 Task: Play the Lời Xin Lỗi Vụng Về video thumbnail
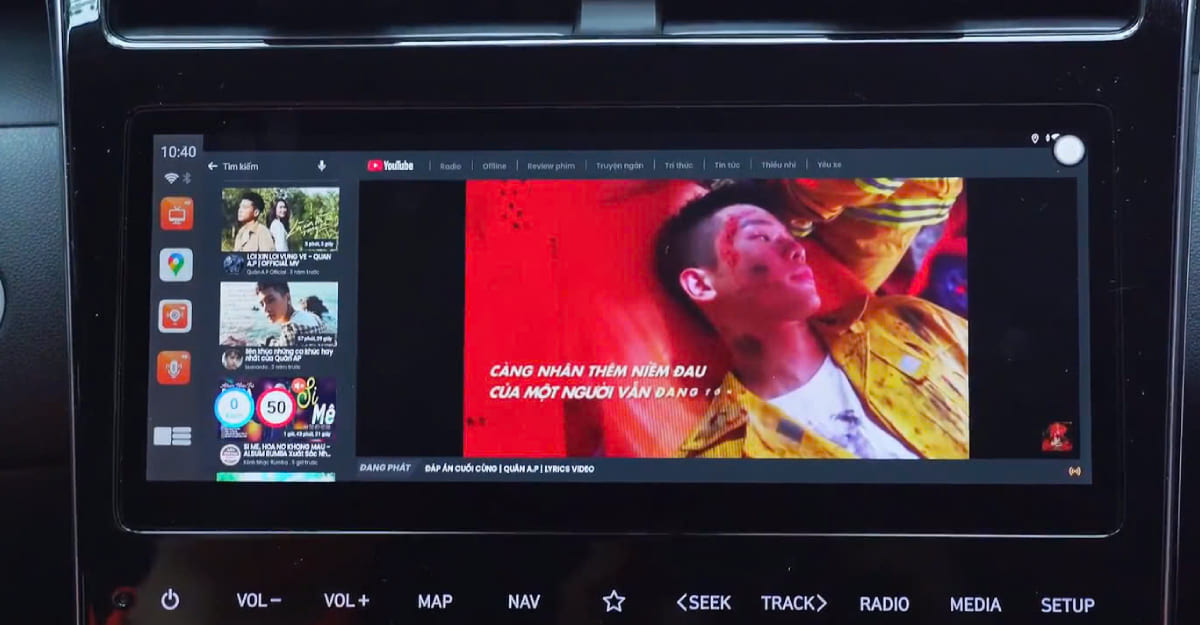click(x=279, y=219)
